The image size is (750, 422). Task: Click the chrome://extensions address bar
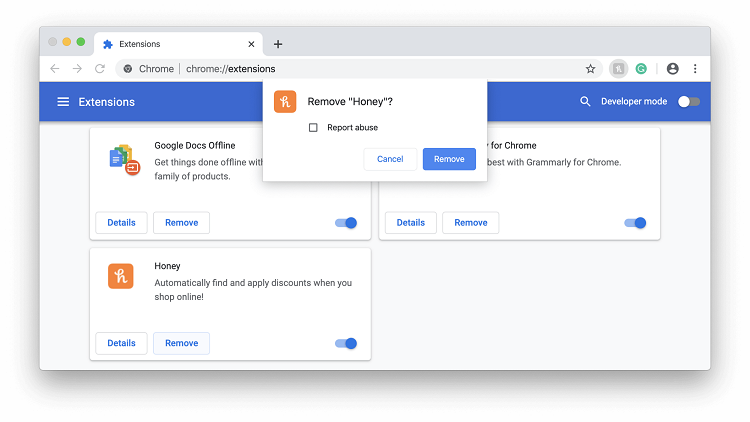coord(350,69)
